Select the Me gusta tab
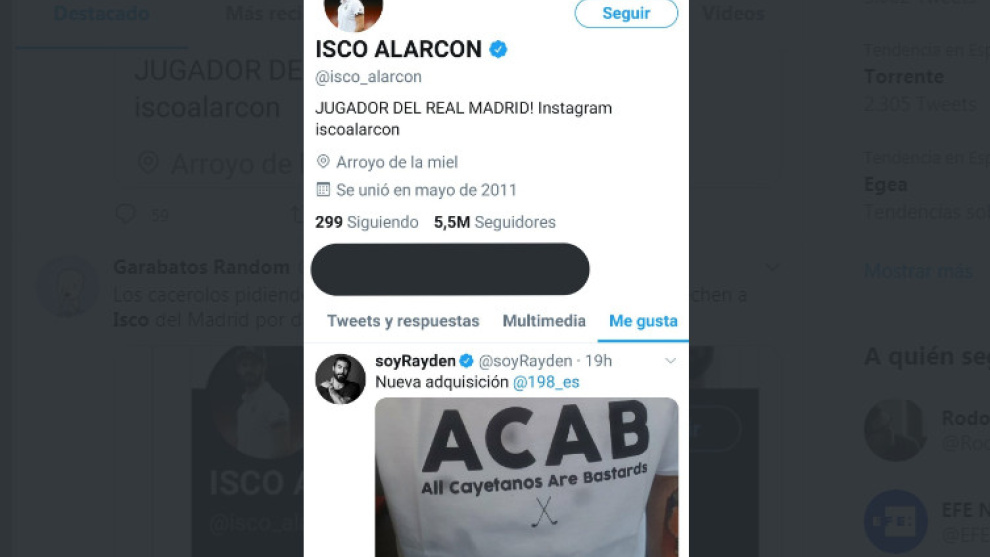The width and height of the screenshot is (990, 557). point(643,321)
